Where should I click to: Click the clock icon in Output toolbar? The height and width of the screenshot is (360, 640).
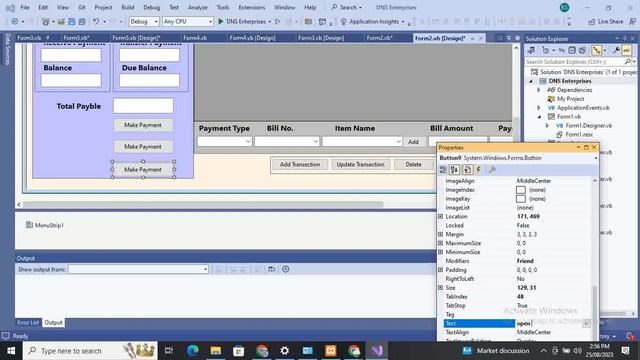tap(286, 269)
